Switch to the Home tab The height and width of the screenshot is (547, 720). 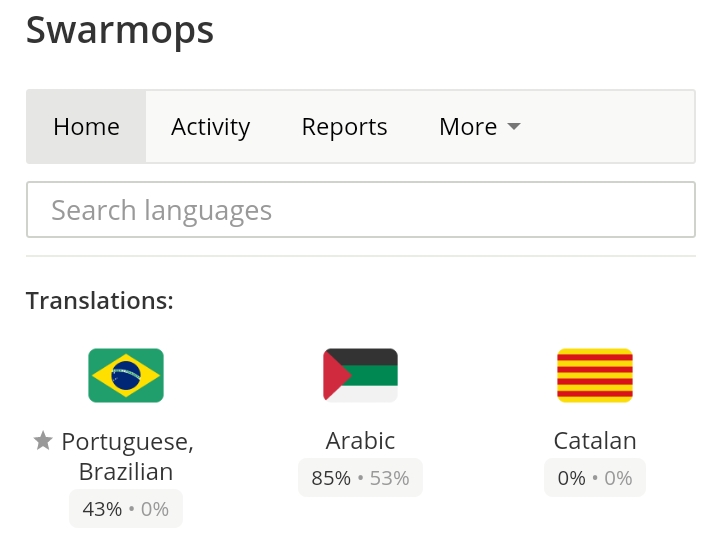pos(86,127)
